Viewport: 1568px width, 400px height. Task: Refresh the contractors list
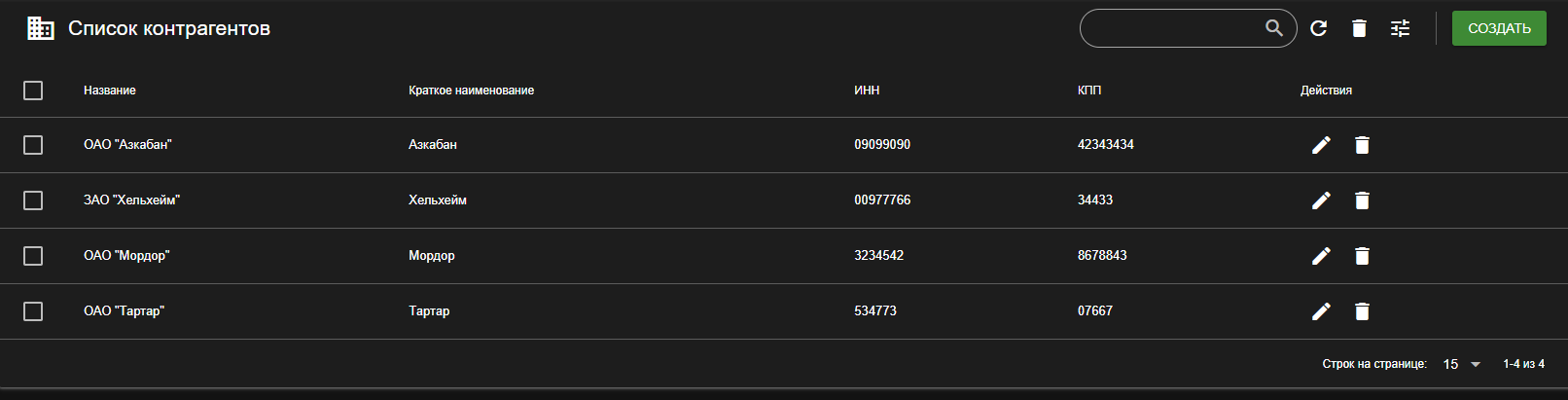pos(1318,28)
